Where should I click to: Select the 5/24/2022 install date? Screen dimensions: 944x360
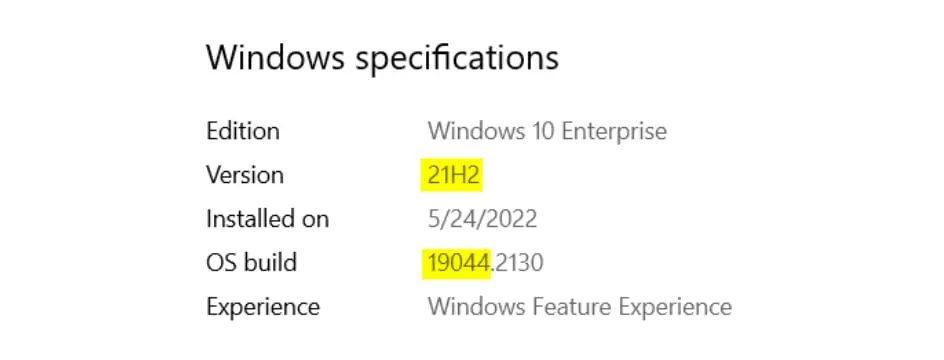click(482, 219)
